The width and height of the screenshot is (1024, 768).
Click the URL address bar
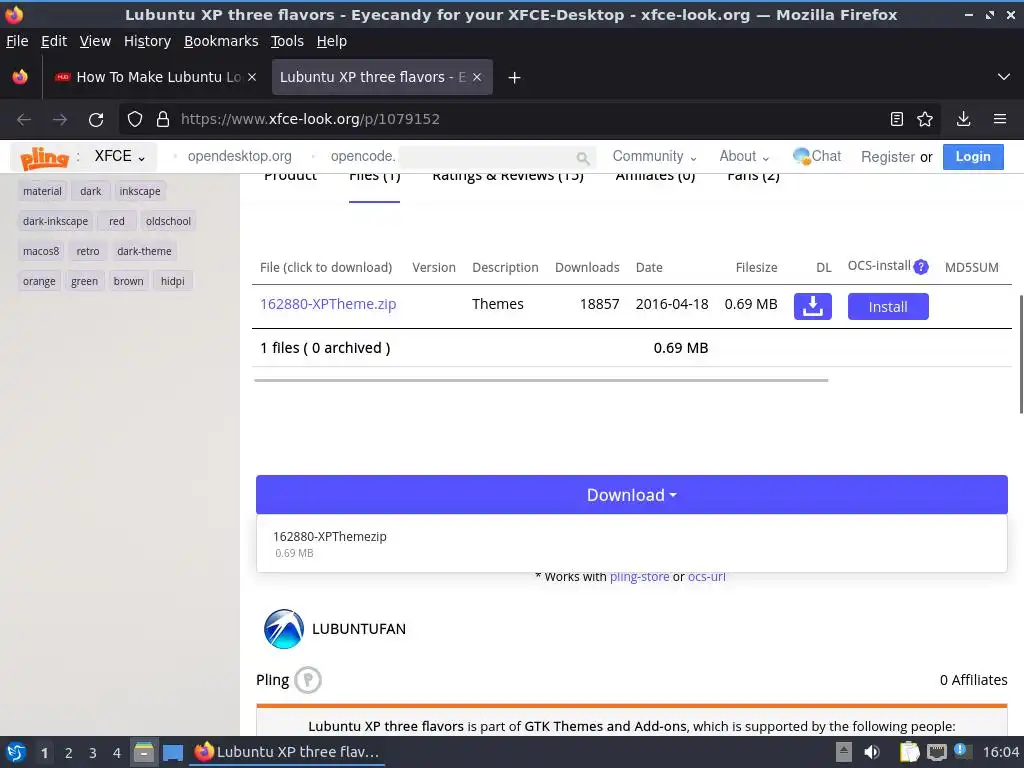pyautogui.click(x=529, y=120)
